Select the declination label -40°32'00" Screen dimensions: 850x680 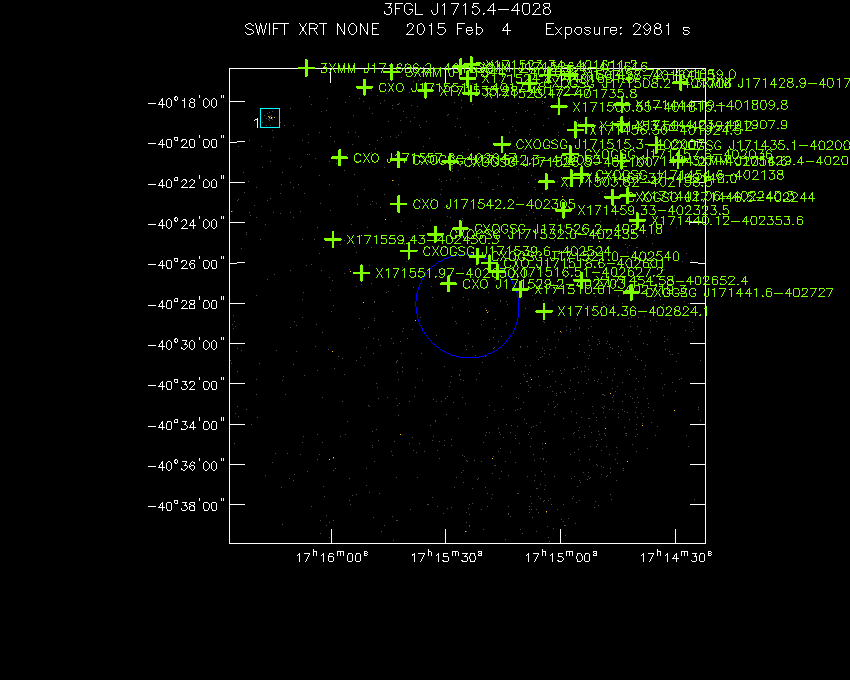(x=186, y=384)
